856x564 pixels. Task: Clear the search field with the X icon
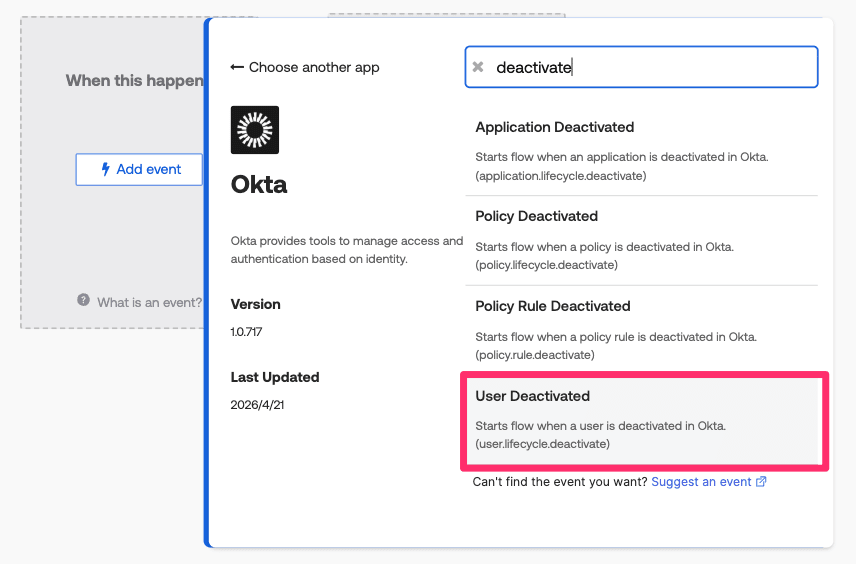click(478, 67)
